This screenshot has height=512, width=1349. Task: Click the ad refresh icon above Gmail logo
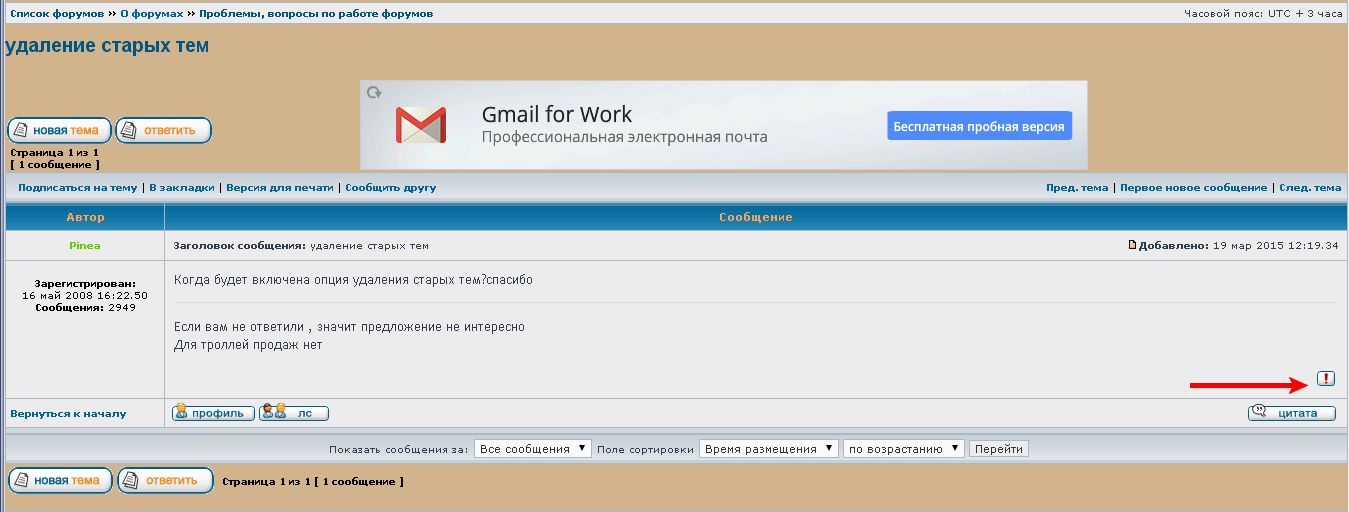374,92
